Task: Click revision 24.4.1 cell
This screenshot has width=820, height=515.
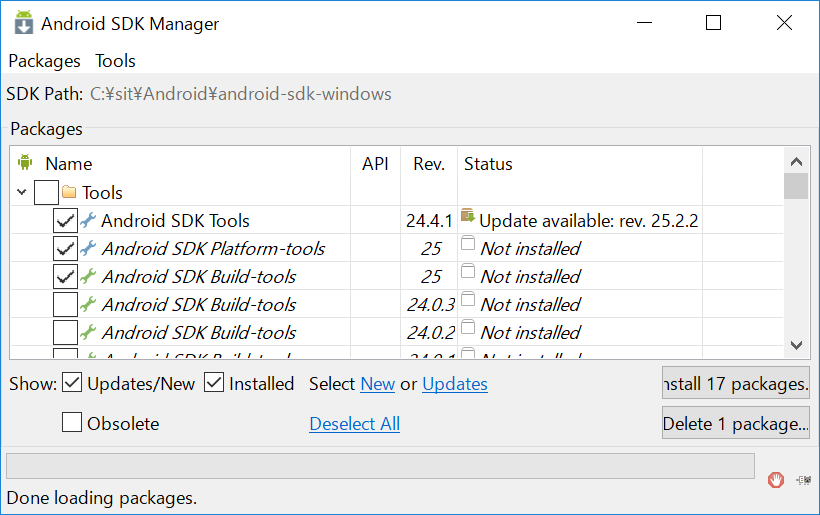Action: pos(429,221)
